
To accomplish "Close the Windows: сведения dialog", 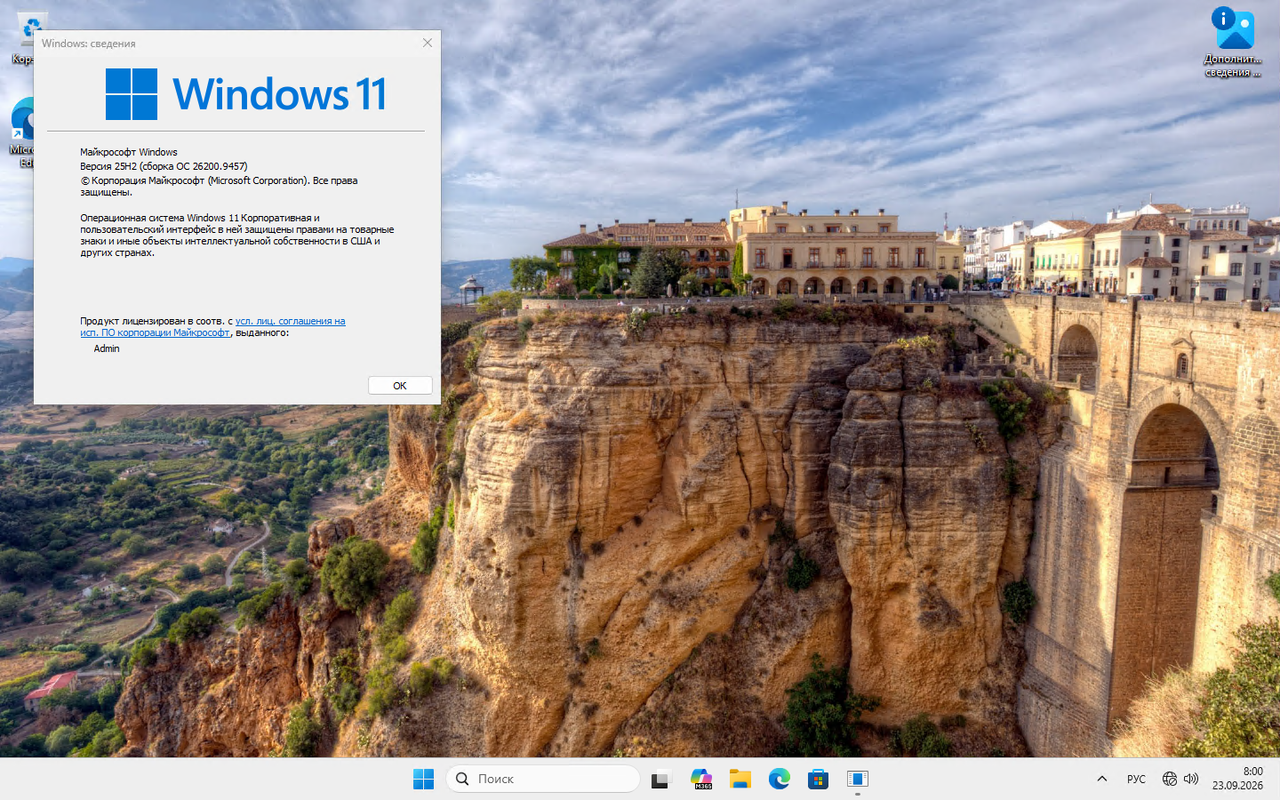I will pyautogui.click(x=427, y=43).
